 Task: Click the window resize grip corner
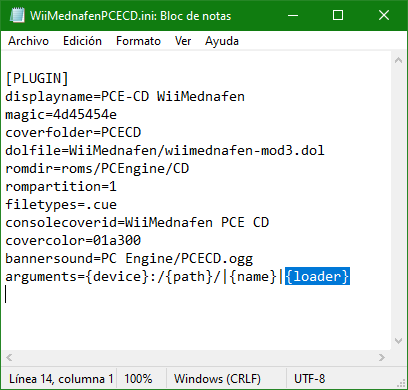(401, 384)
